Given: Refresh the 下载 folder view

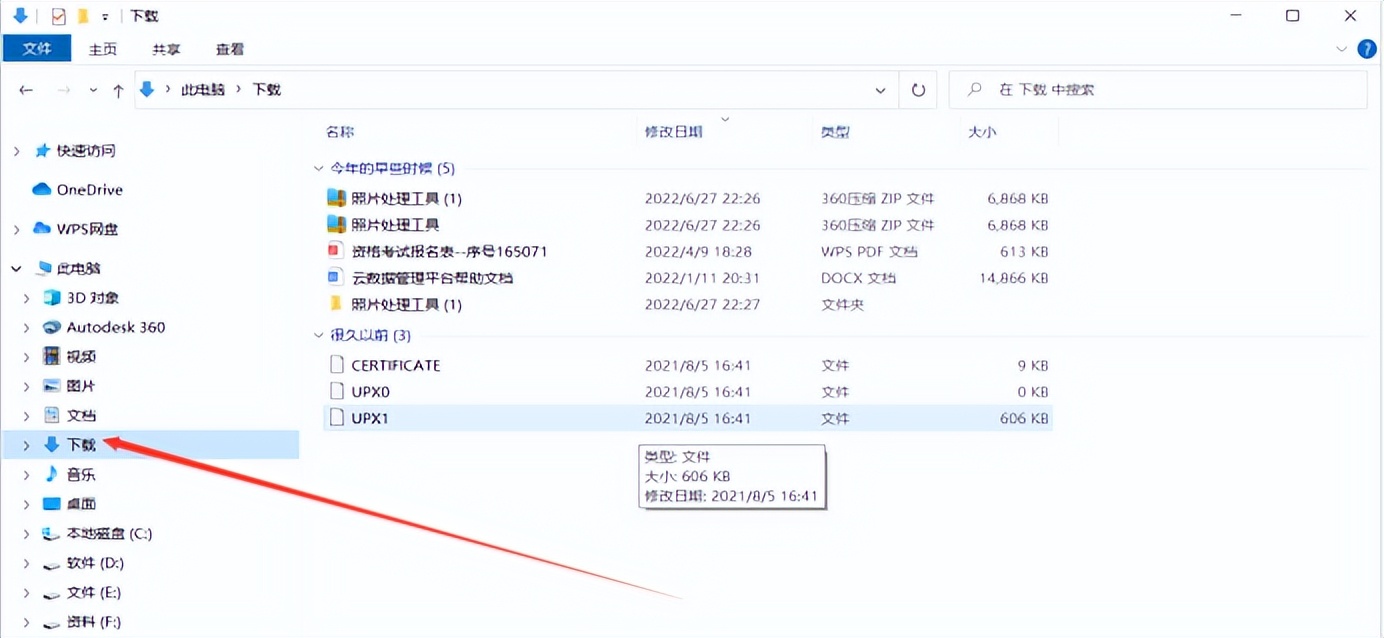Looking at the screenshot, I should click(x=918, y=90).
